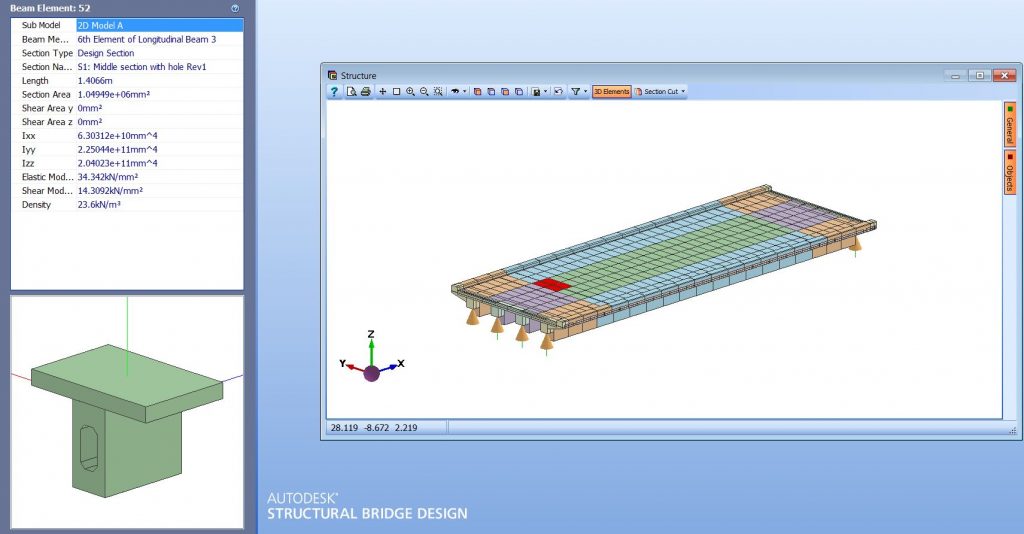Print the structure view
The width and height of the screenshot is (1024, 534).
point(365,91)
